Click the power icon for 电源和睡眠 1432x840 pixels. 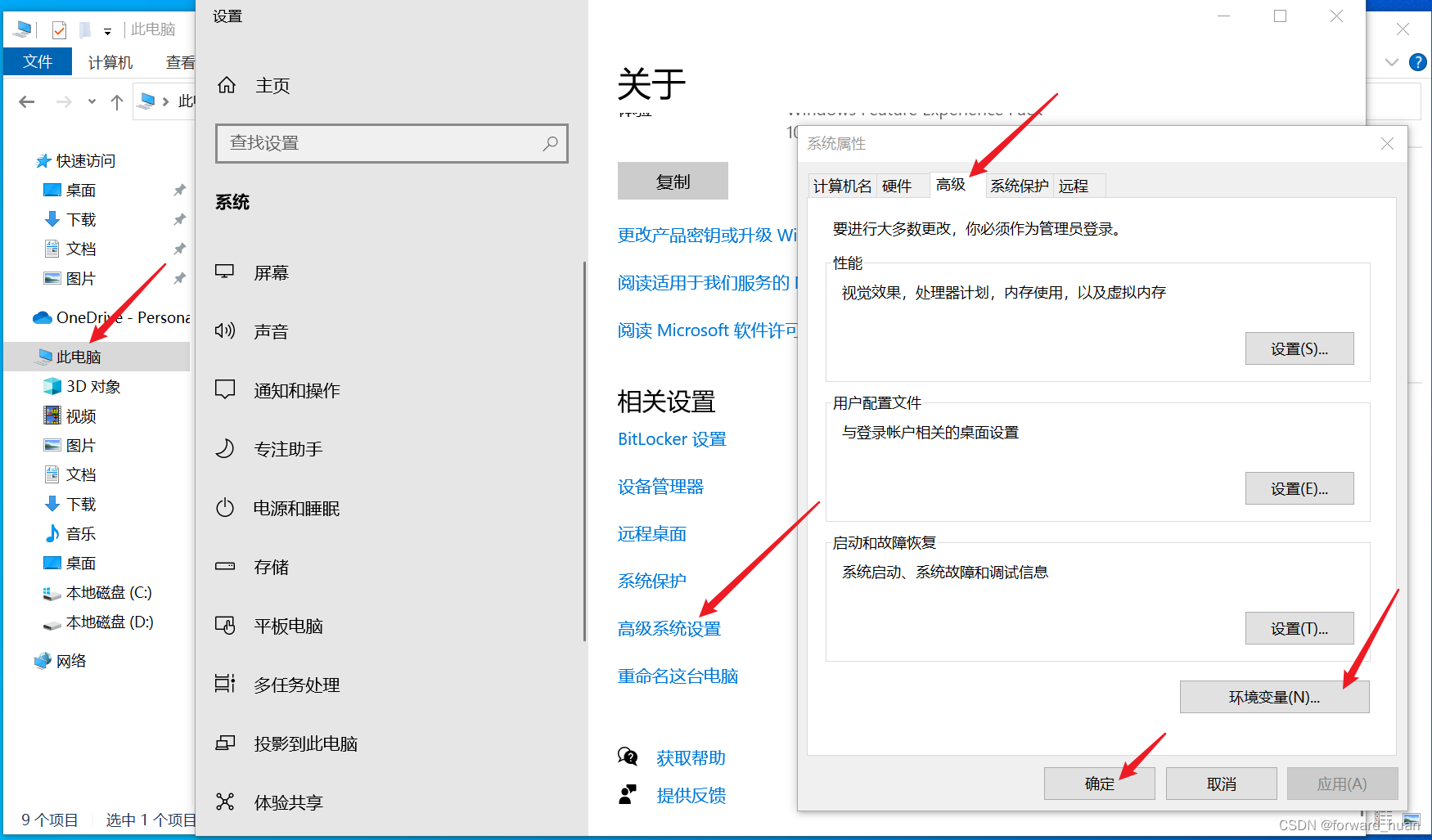click(225, 507)
